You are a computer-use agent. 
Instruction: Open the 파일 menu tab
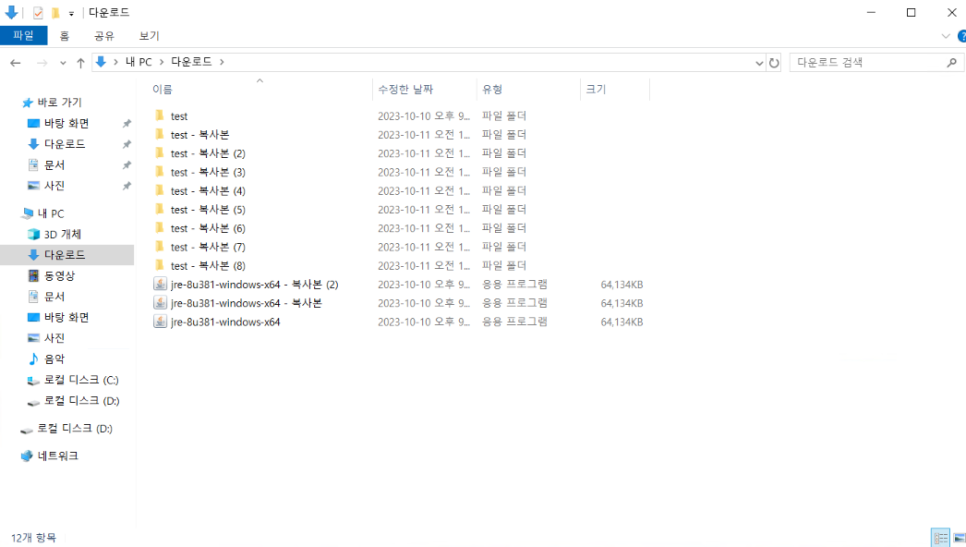click(23, 36)
